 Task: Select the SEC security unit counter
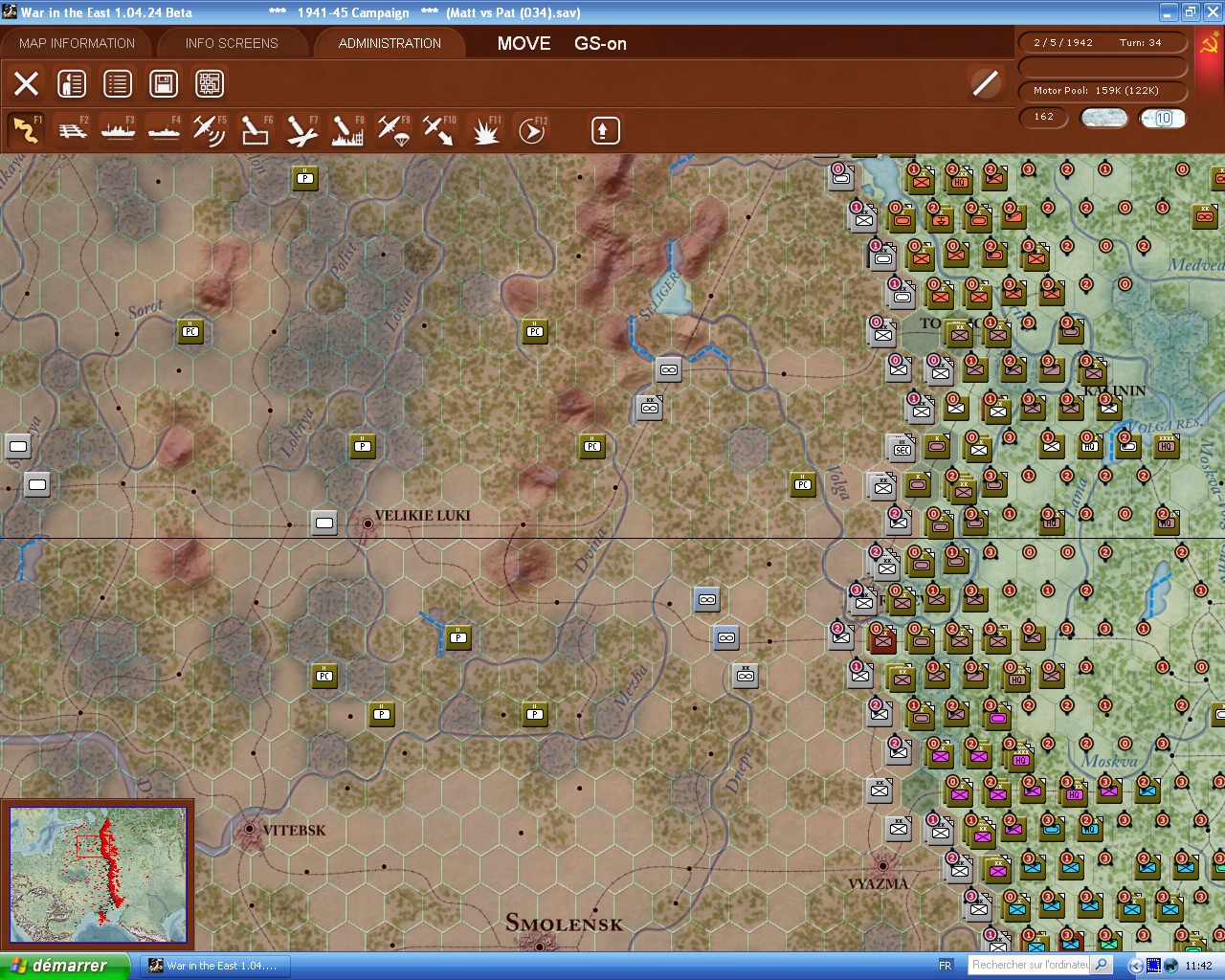pyautogui.click(x=902, y=448)
